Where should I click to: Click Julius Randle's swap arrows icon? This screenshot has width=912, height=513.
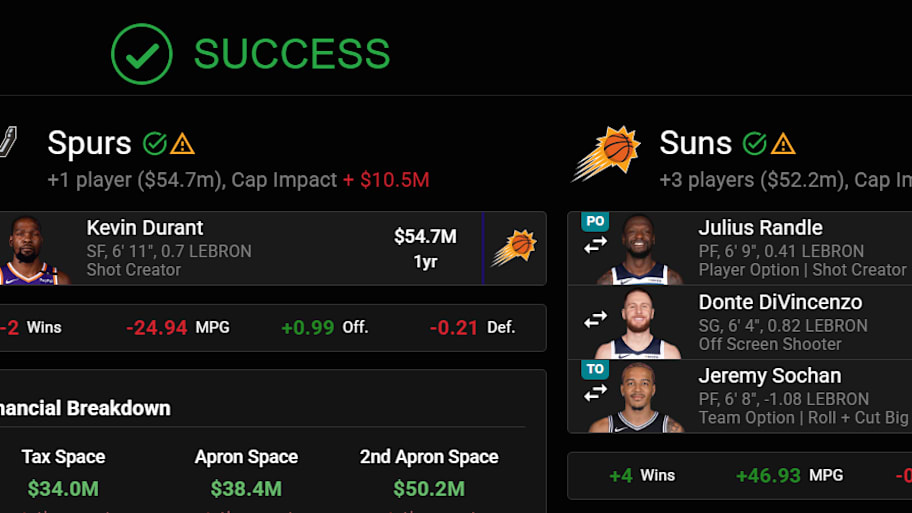595,246
